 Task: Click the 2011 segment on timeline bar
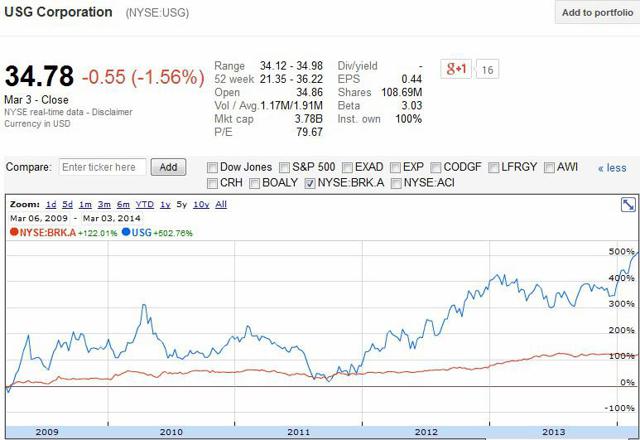point(298,432)
